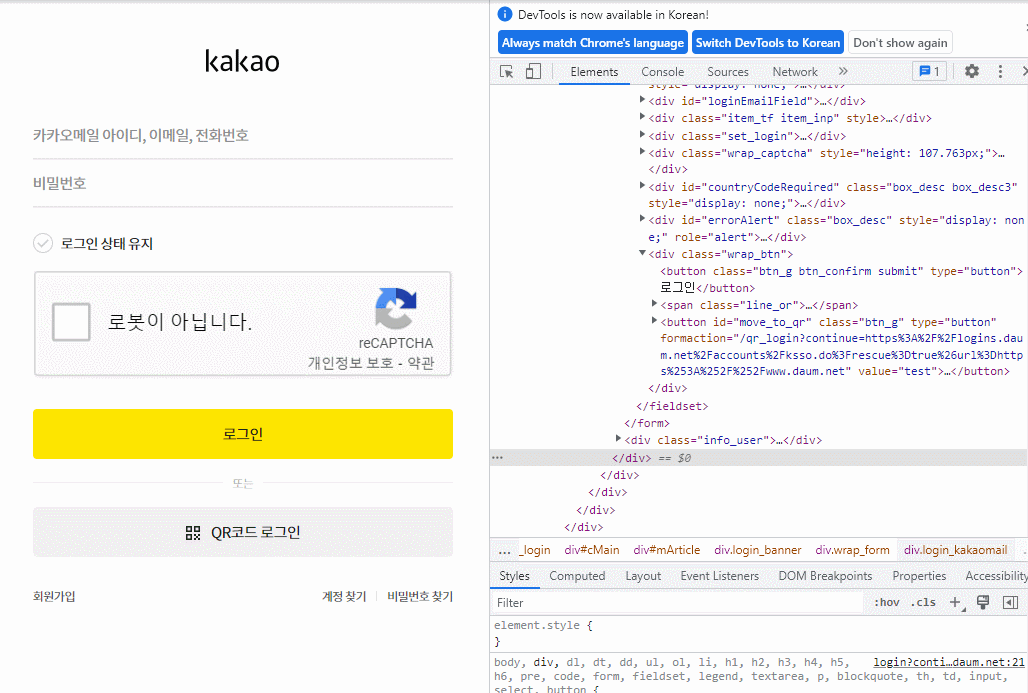Tick the robot verification reCAPTCHA checkbox

pos(71,322)
